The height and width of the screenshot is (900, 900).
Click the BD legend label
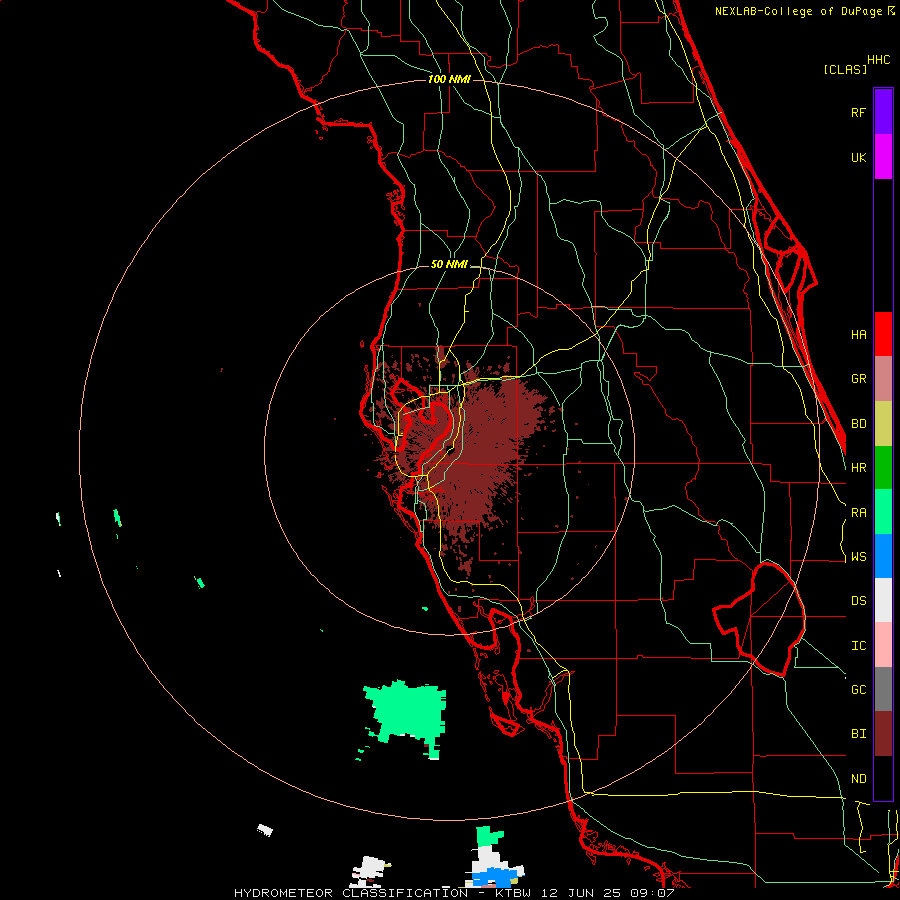(858, 424)
